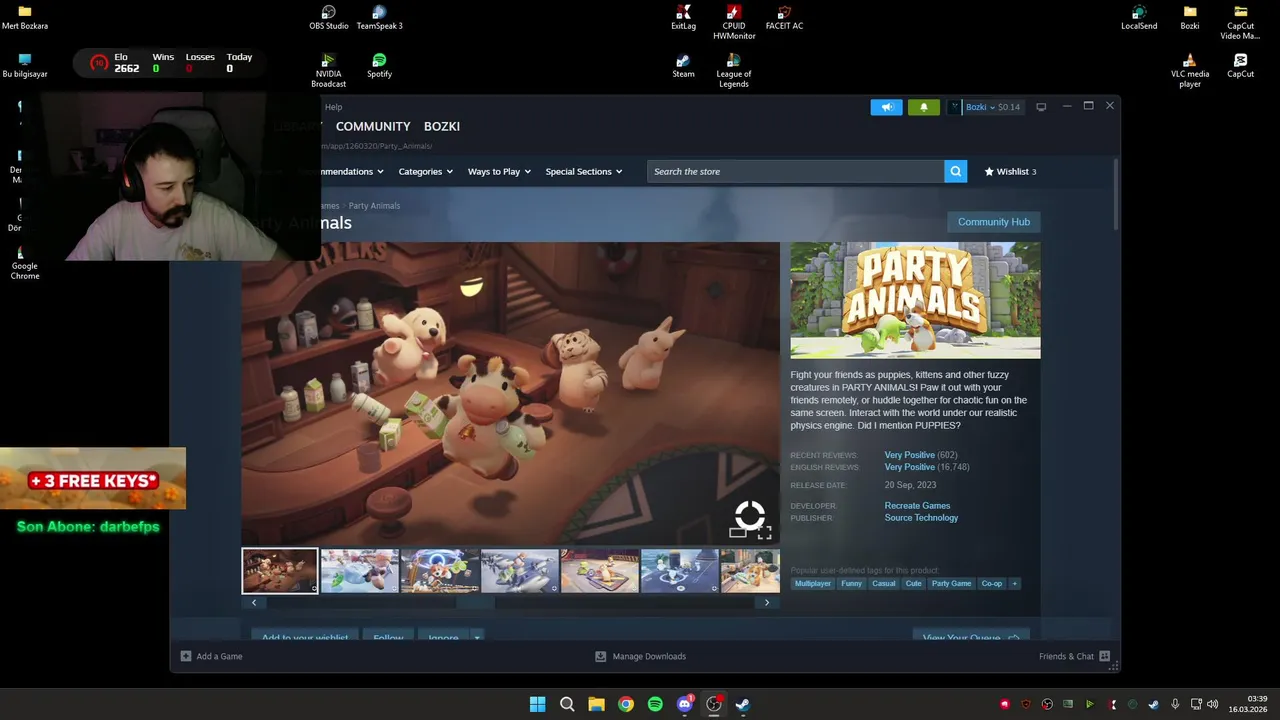Click the Source Technology publisher link

click(x=921, y=517)
